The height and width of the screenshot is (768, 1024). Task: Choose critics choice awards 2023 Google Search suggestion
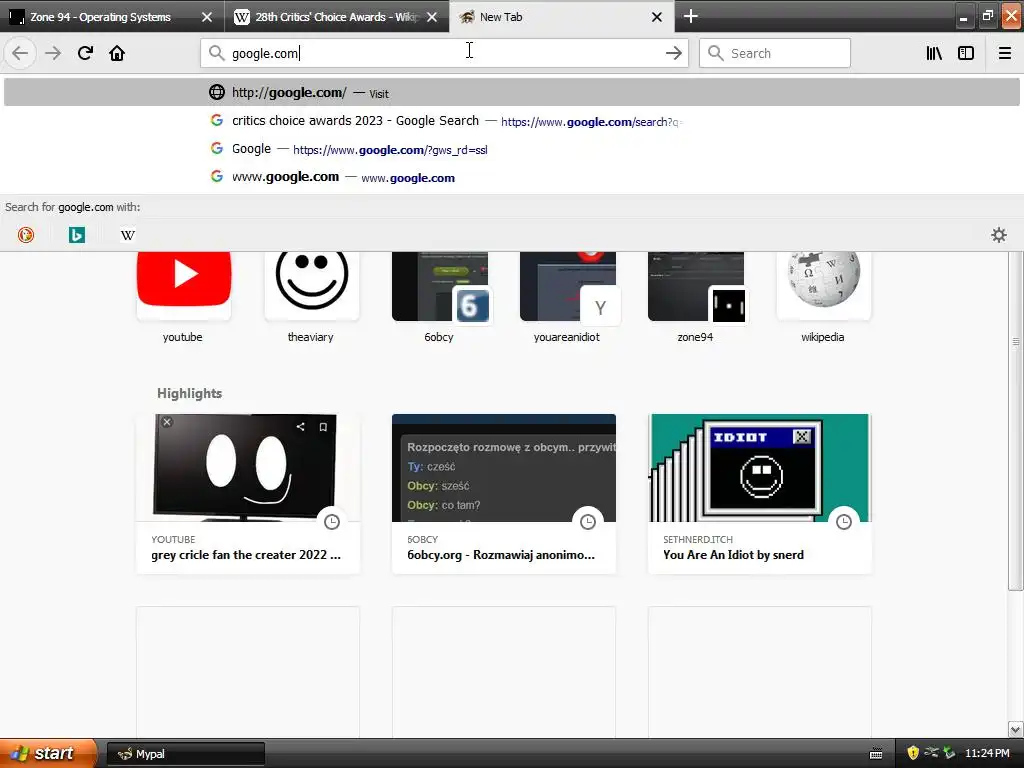512,121
